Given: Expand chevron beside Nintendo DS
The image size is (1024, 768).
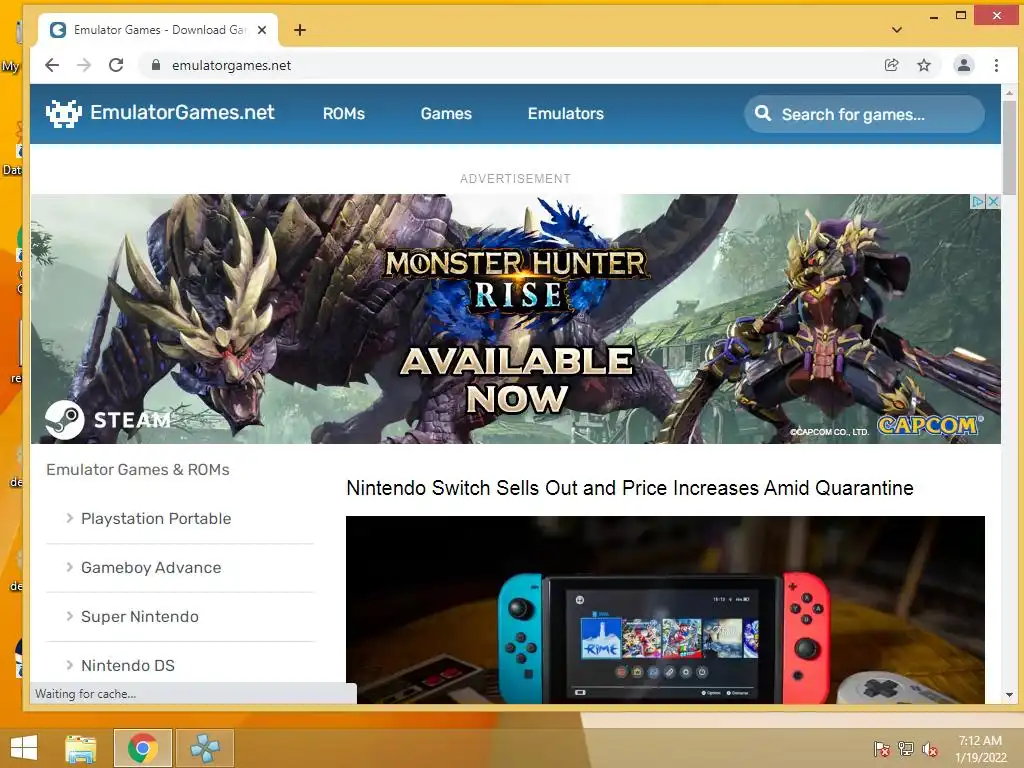Looking at the screenshot, I should point(69,665).
